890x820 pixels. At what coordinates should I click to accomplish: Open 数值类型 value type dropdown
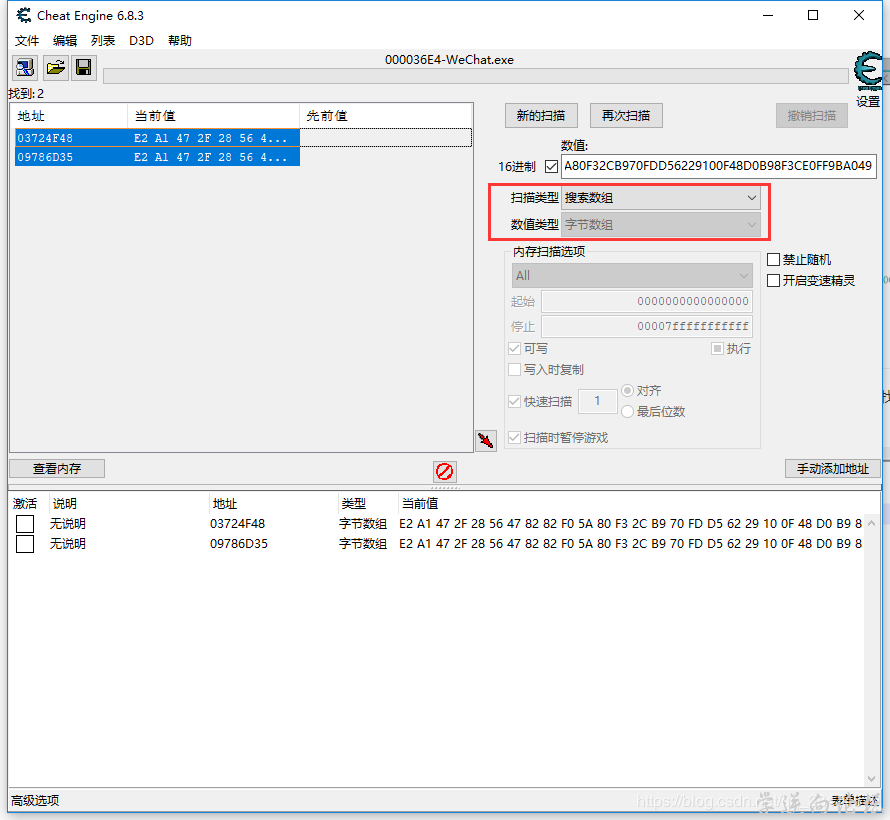tap(661, 225)
